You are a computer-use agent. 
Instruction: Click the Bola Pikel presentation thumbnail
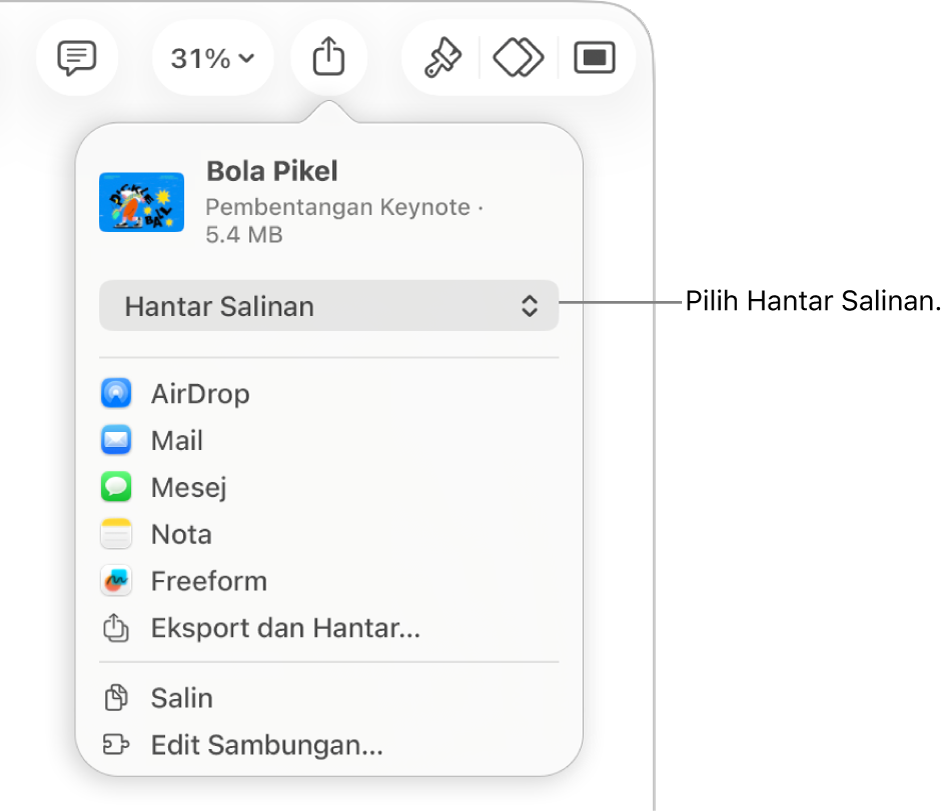(141, 202)
